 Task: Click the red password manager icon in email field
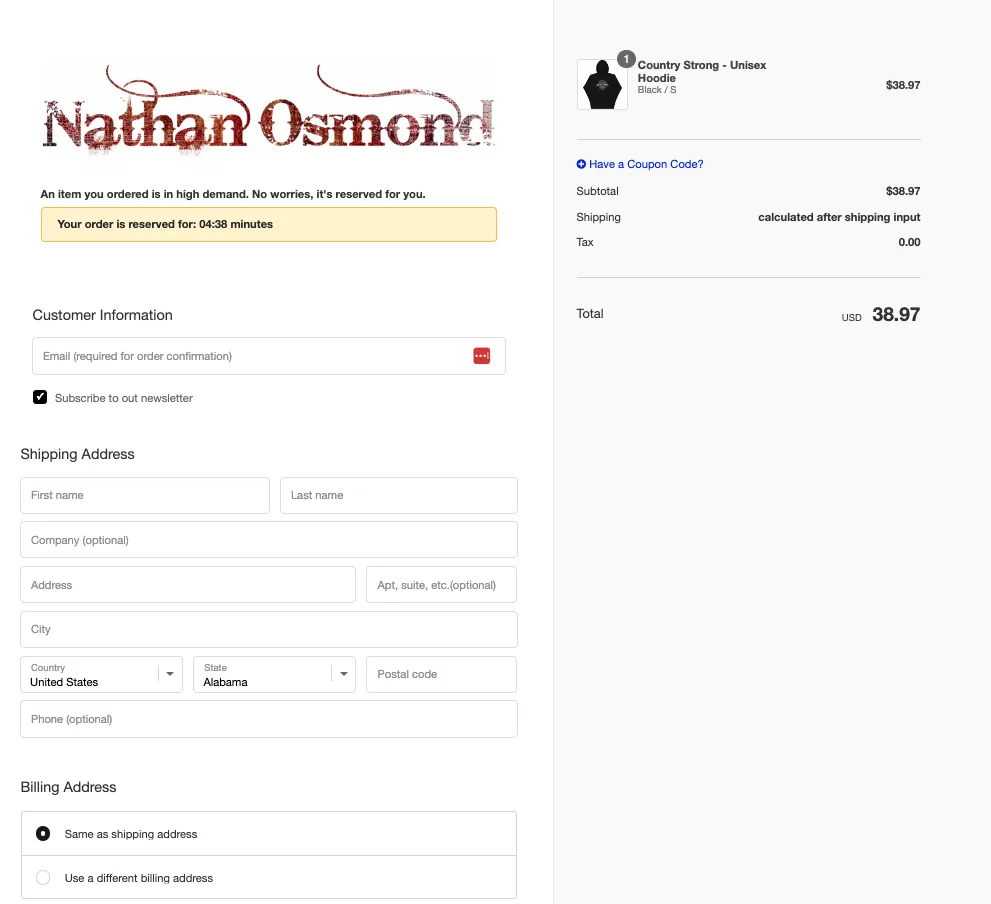click(482, 356)
